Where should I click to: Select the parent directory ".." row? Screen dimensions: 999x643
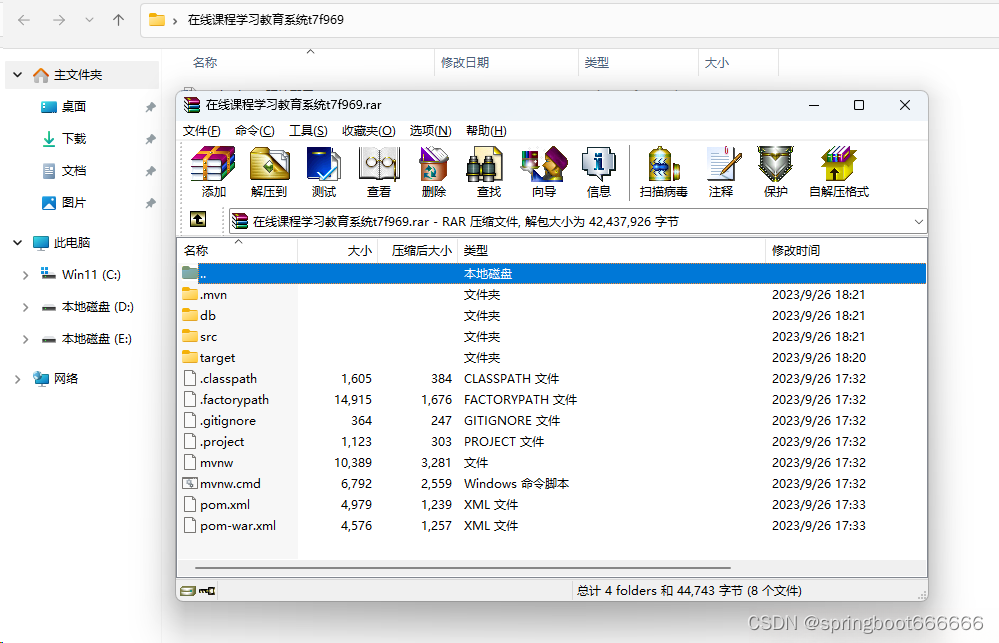552,273
